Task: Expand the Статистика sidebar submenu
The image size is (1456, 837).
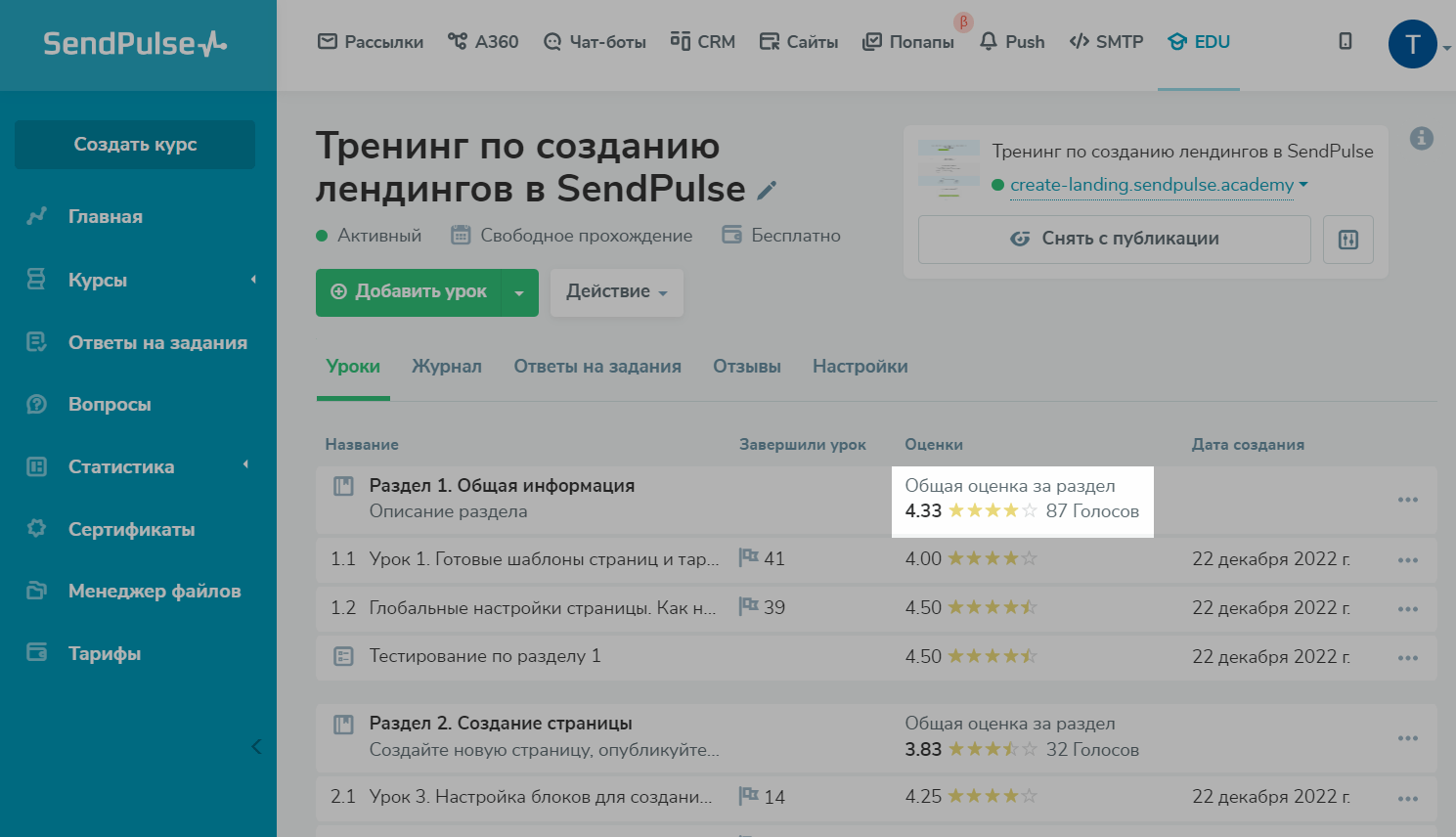Action: 245,465
